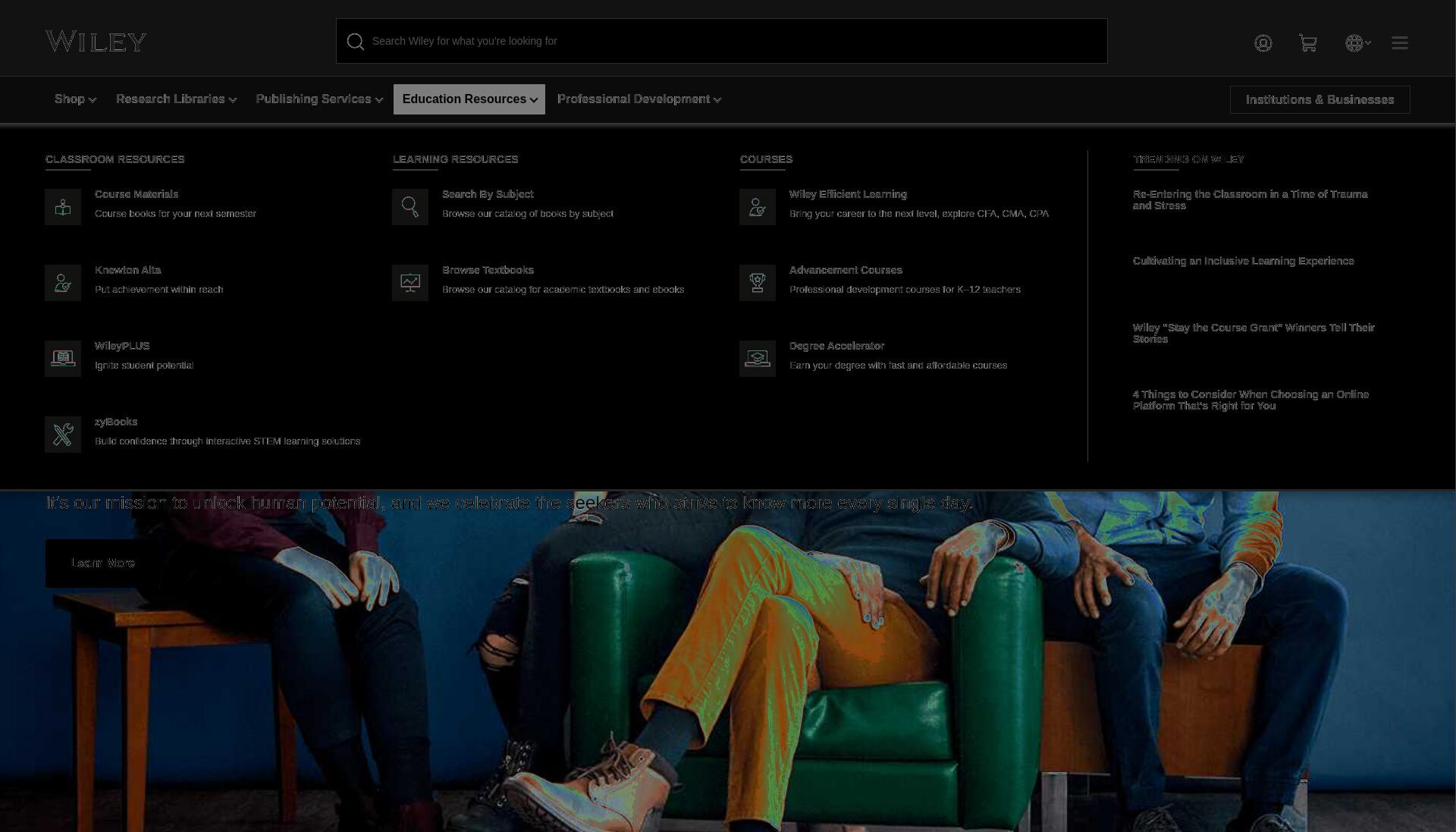
Task: Open the Search By Subject link
Action: click(488, 195)
